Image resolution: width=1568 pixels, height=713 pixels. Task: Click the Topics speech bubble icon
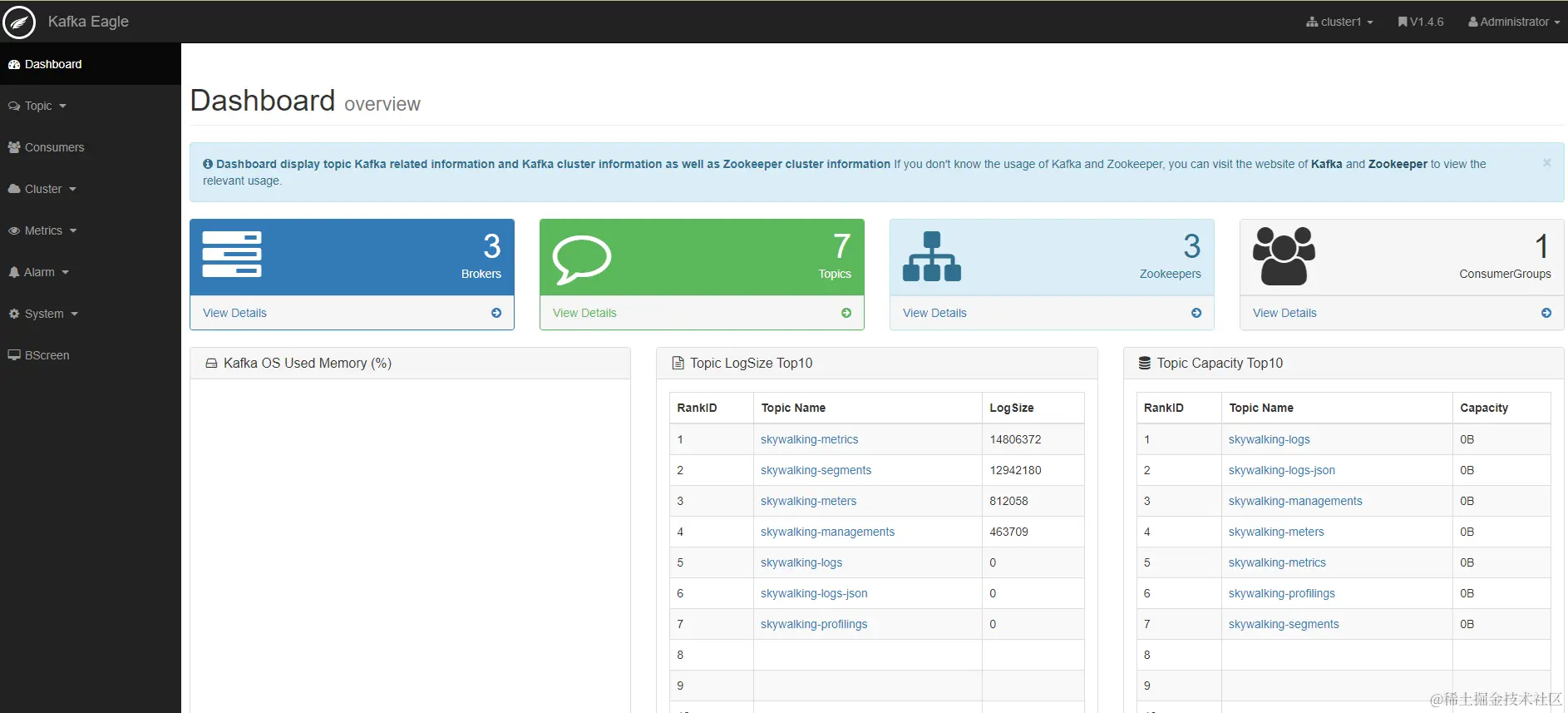tap(582, 260)
